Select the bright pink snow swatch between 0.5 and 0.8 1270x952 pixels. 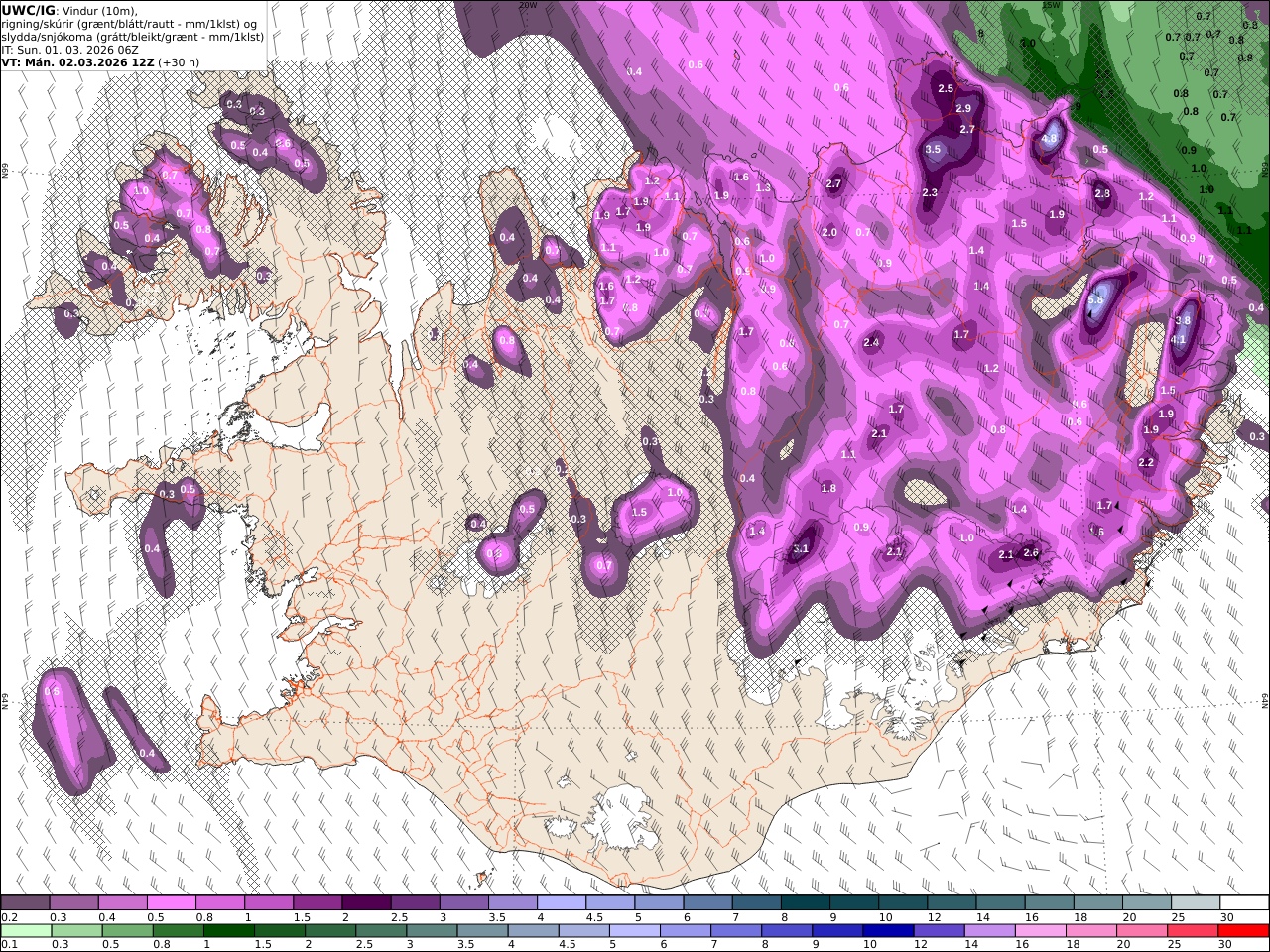171,903
